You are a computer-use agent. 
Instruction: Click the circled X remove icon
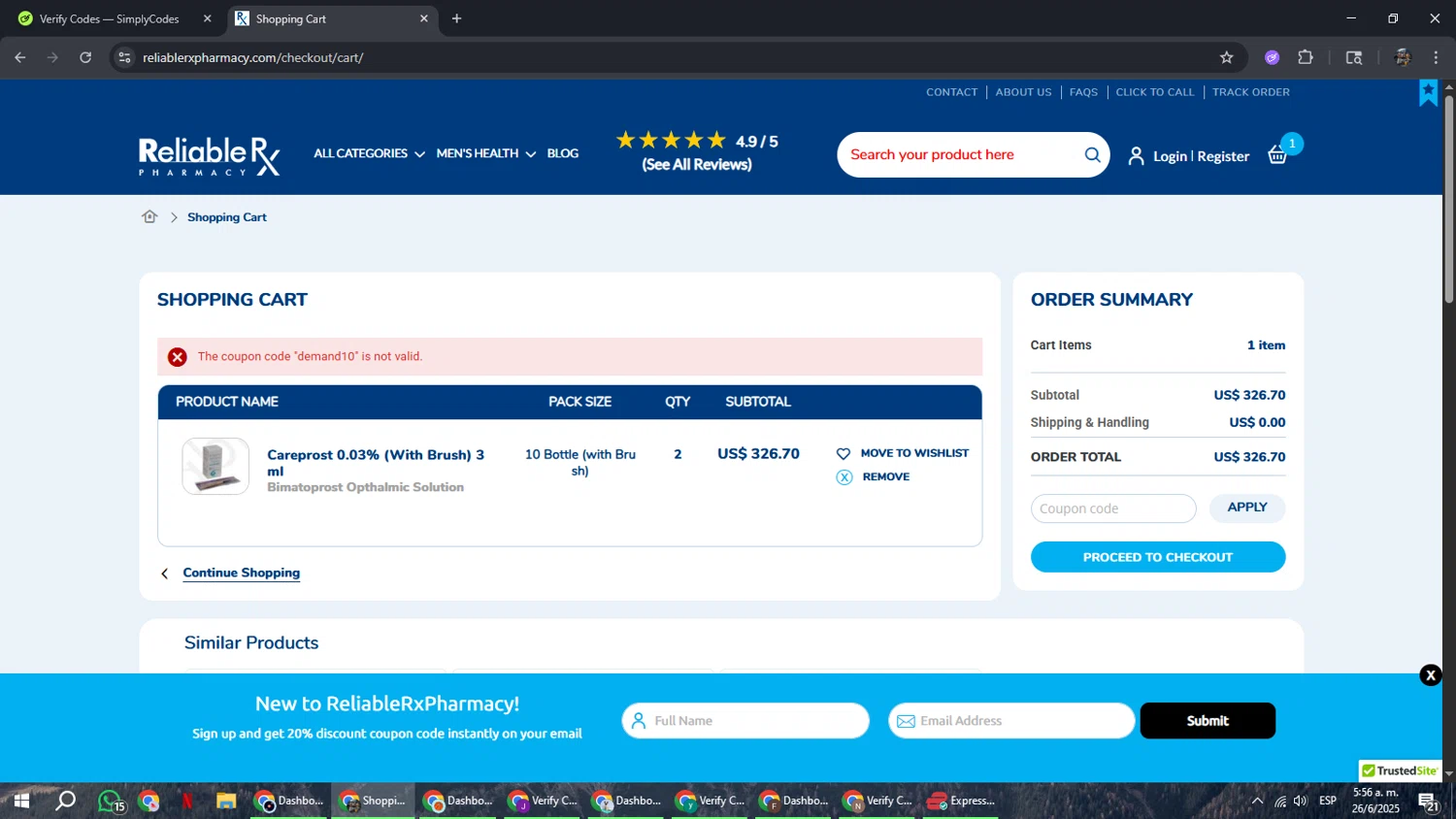click(844, 476)
